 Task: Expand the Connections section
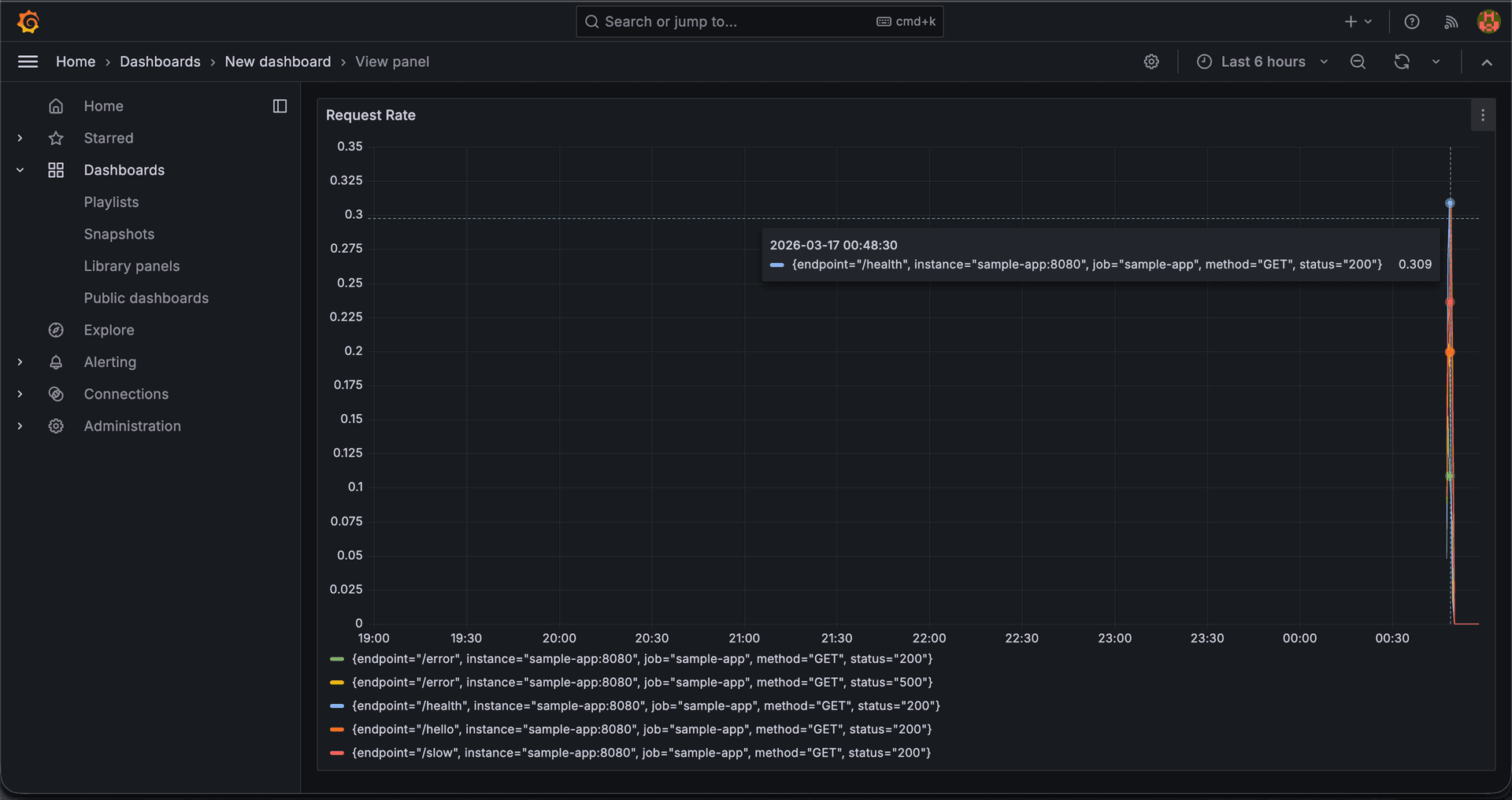(20, 394)
